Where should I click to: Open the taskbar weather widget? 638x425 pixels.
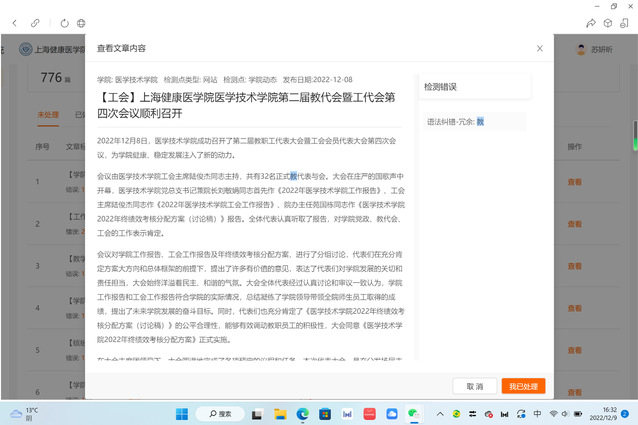click(23, 413)
